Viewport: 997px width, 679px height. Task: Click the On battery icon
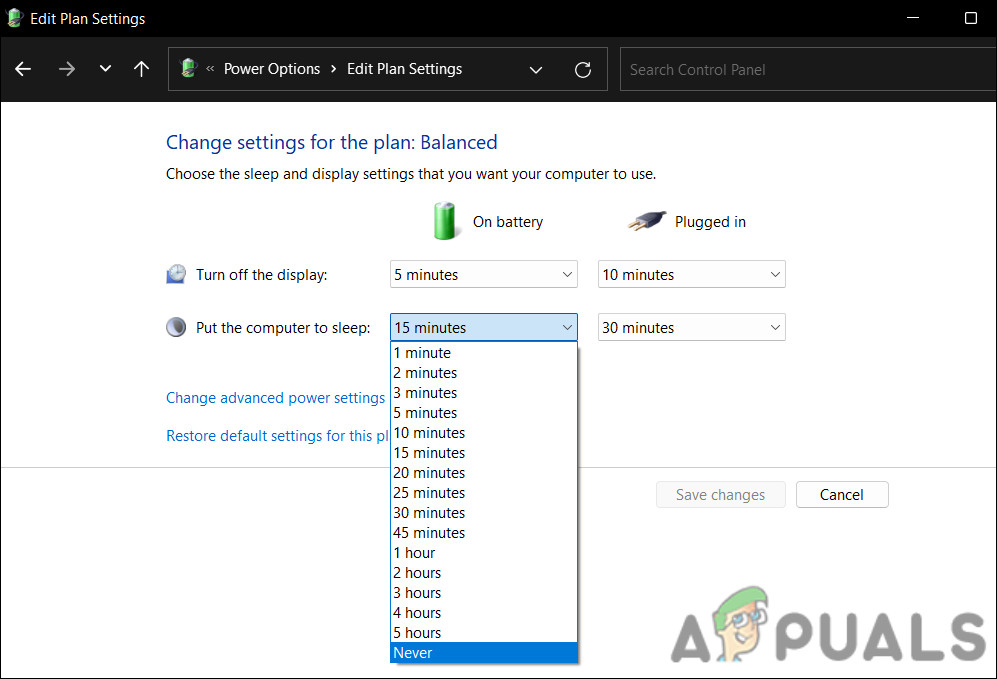(444, 221)
